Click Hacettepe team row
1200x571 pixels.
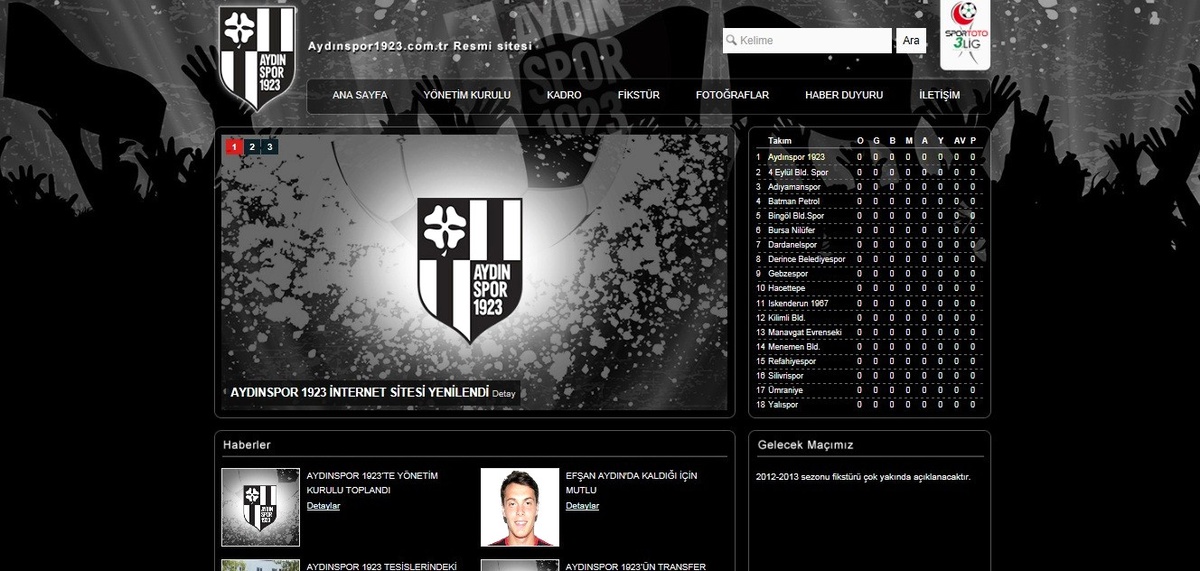tap(868, 288)
